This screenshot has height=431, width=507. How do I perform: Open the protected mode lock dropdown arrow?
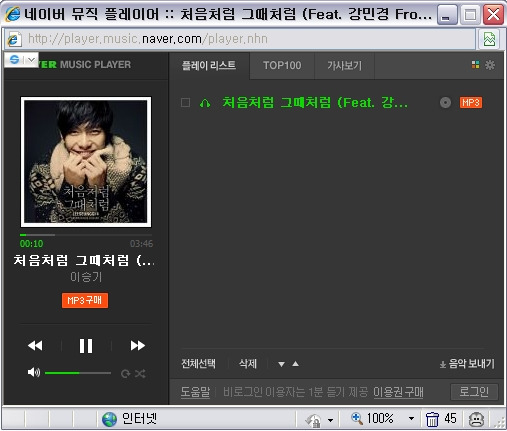pos(330,420)
